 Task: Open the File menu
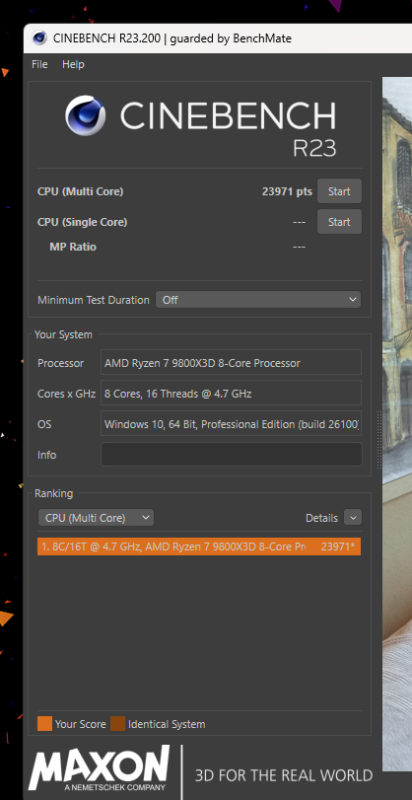pos(39,64)
